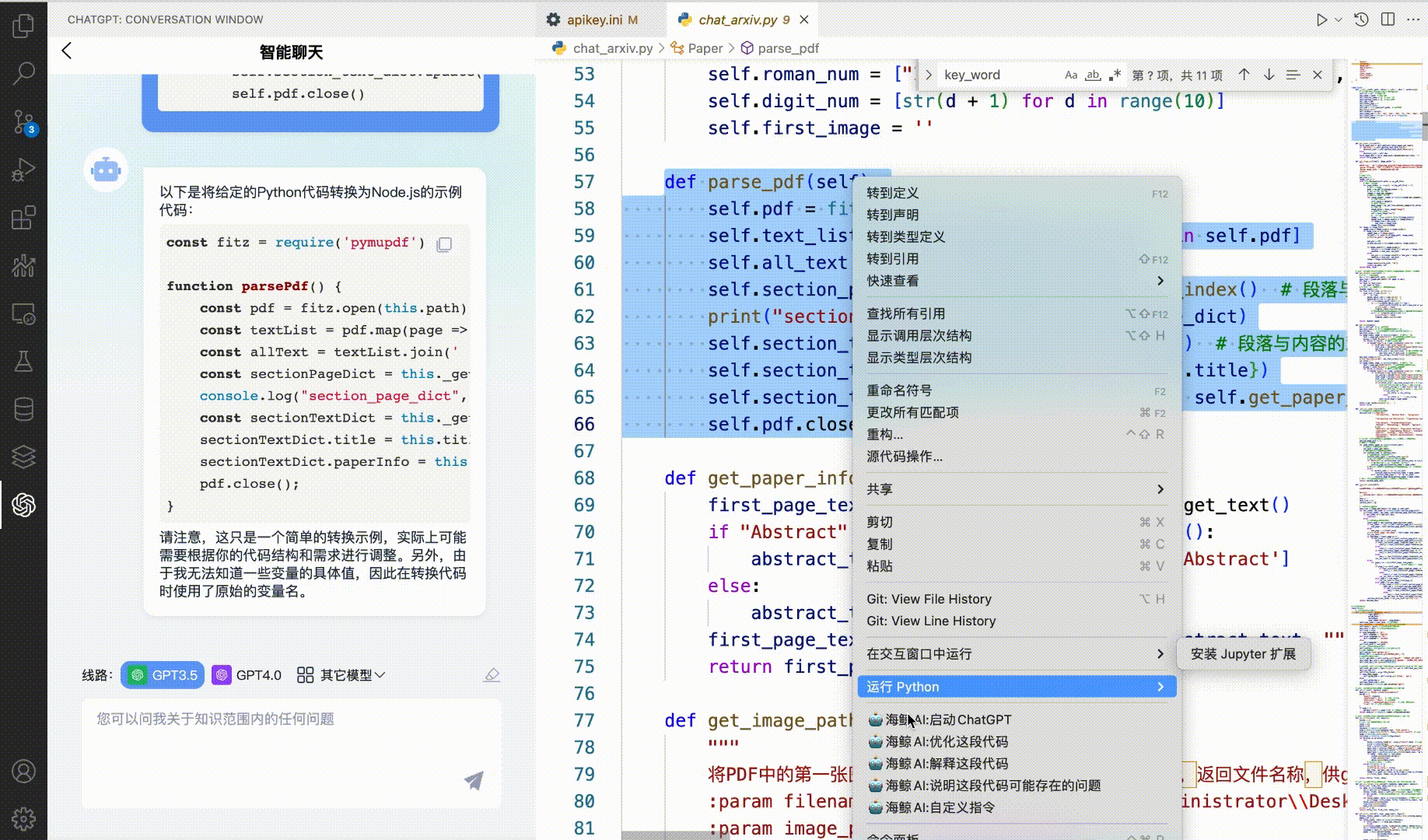Choose 海鲸 AI:解释这段代码 menu entry
The width and height of the screenshot is (1428, 840).
[1017, 764]
